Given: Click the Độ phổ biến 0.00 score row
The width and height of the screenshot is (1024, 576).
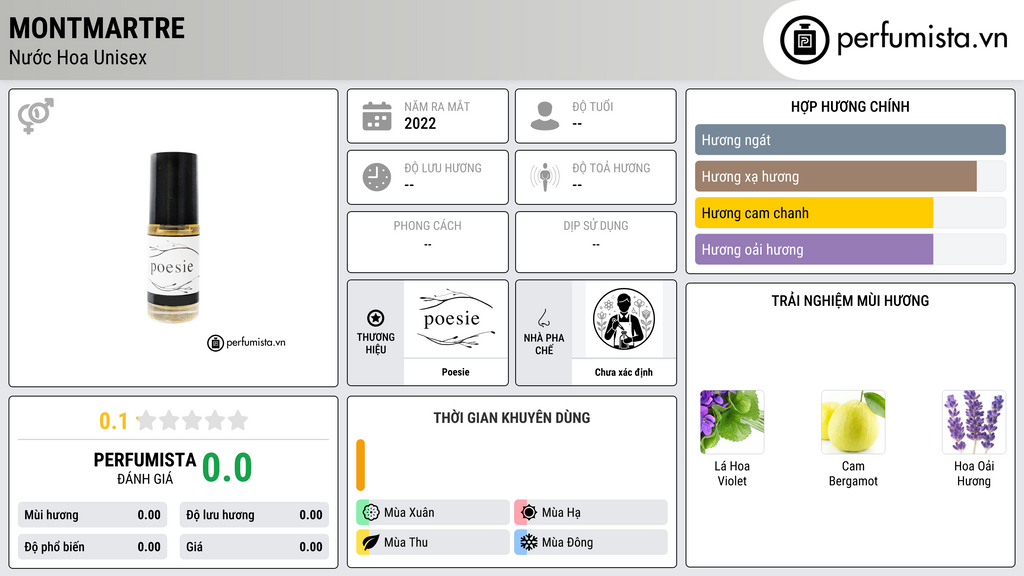Looking at the screenshot, I should tap(92, 547).
